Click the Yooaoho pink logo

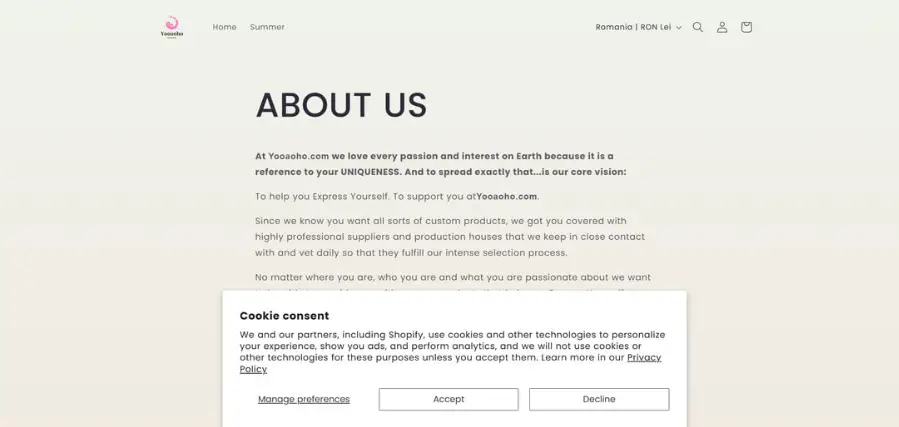coord(172,27)
